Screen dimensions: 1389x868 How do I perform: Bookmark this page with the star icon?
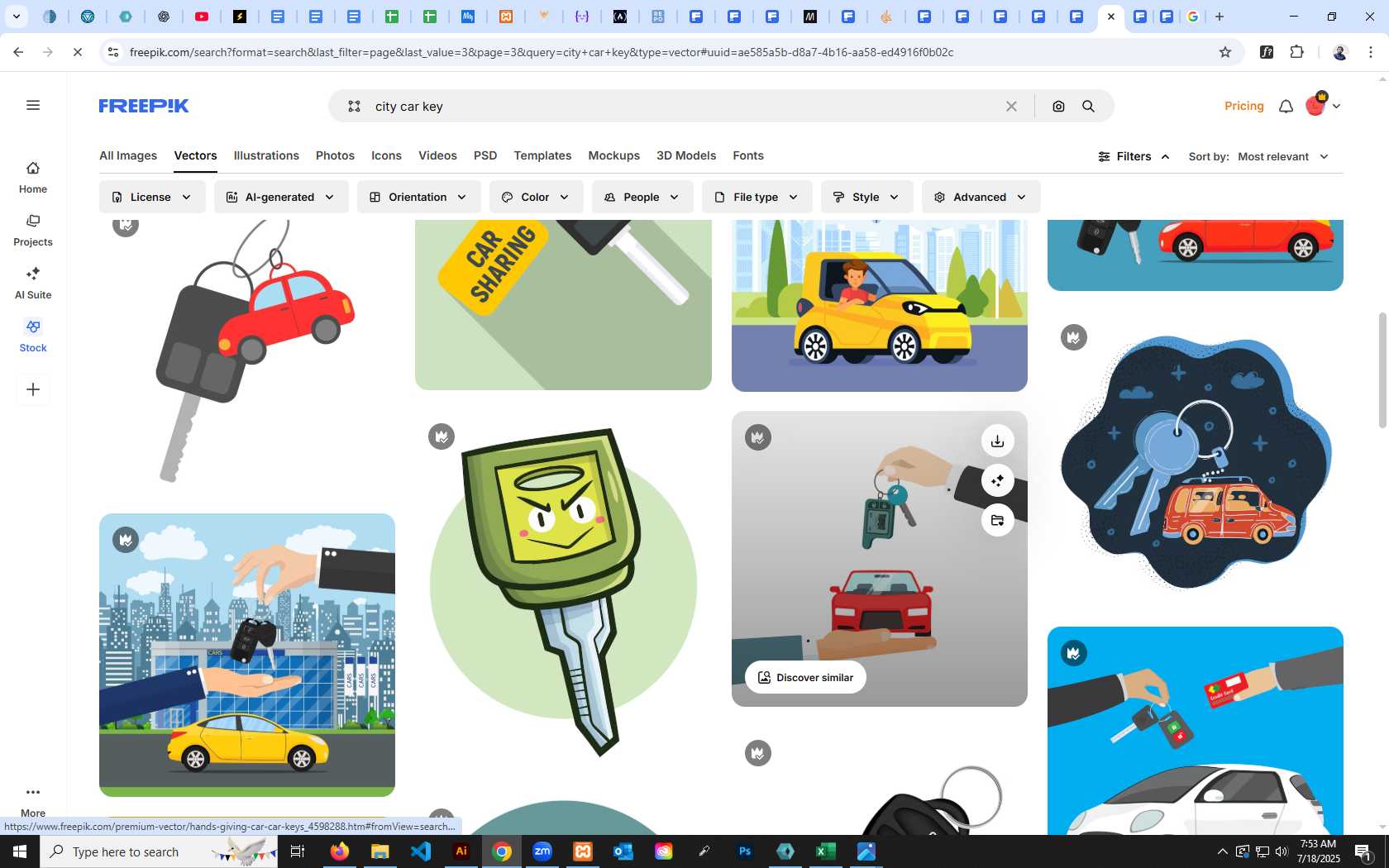(x=1225, y=52)
